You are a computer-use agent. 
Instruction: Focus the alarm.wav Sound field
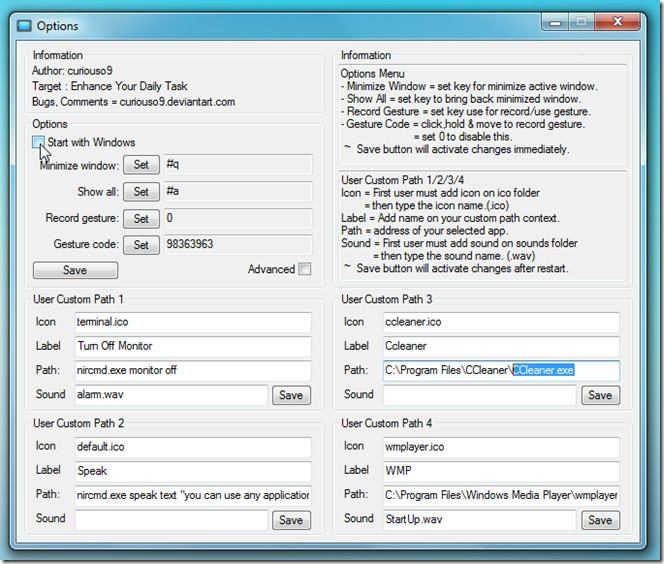pos(170,395)
